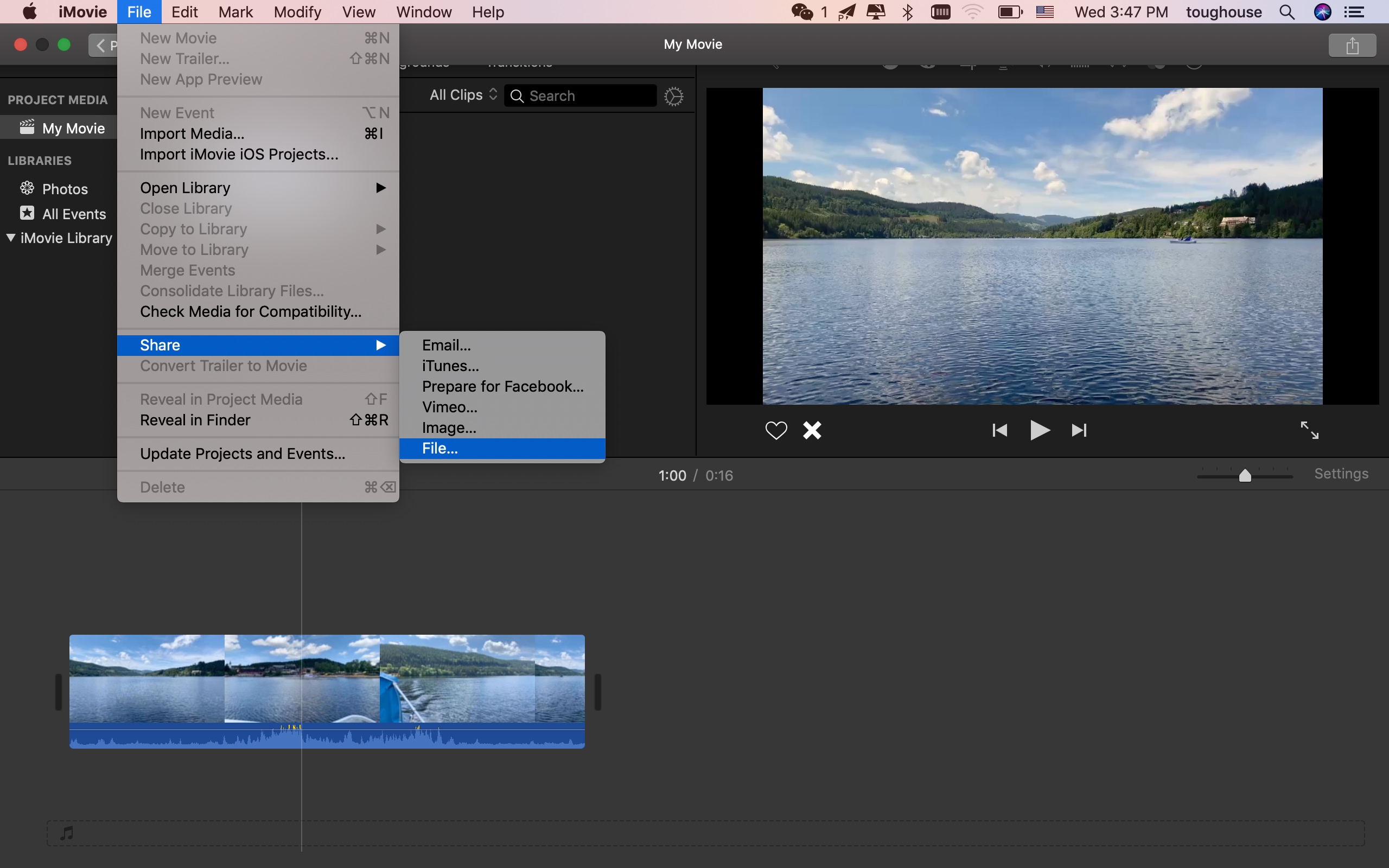
Task: Expand iMovie Library disclosure triangle
Action: point(11,238)
